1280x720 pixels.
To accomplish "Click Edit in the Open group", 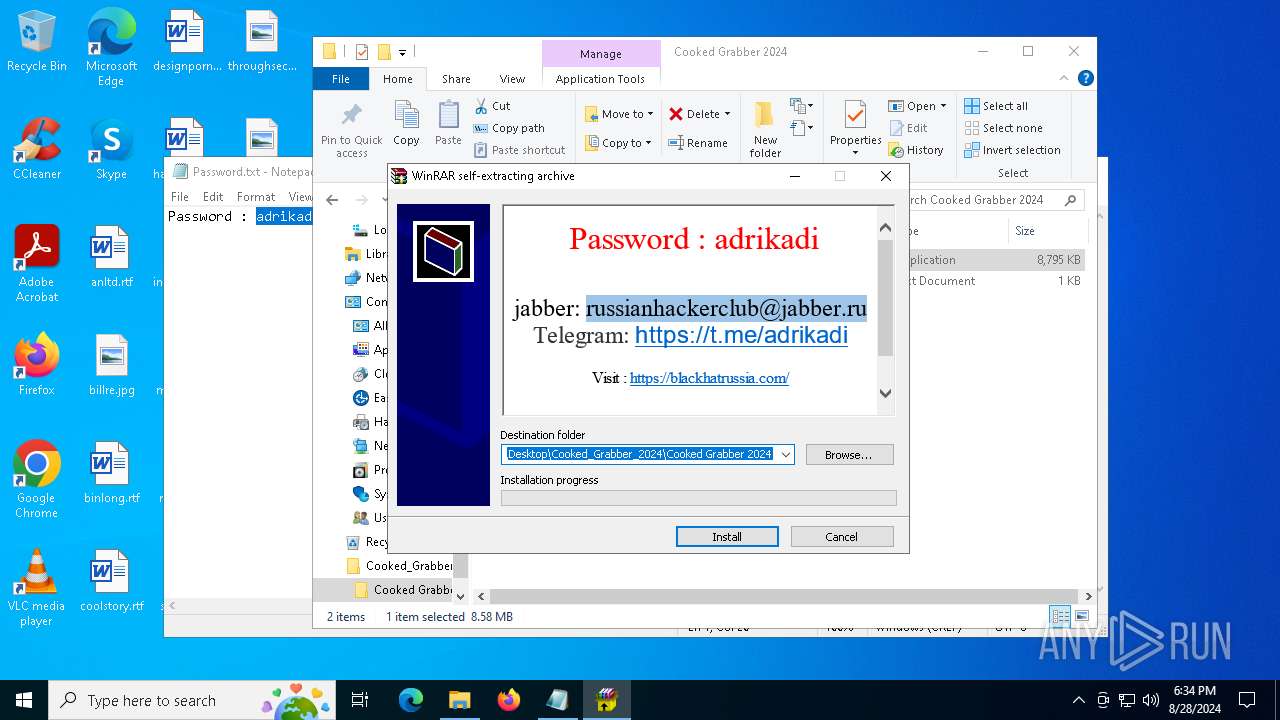I will [x=908, y=128].
